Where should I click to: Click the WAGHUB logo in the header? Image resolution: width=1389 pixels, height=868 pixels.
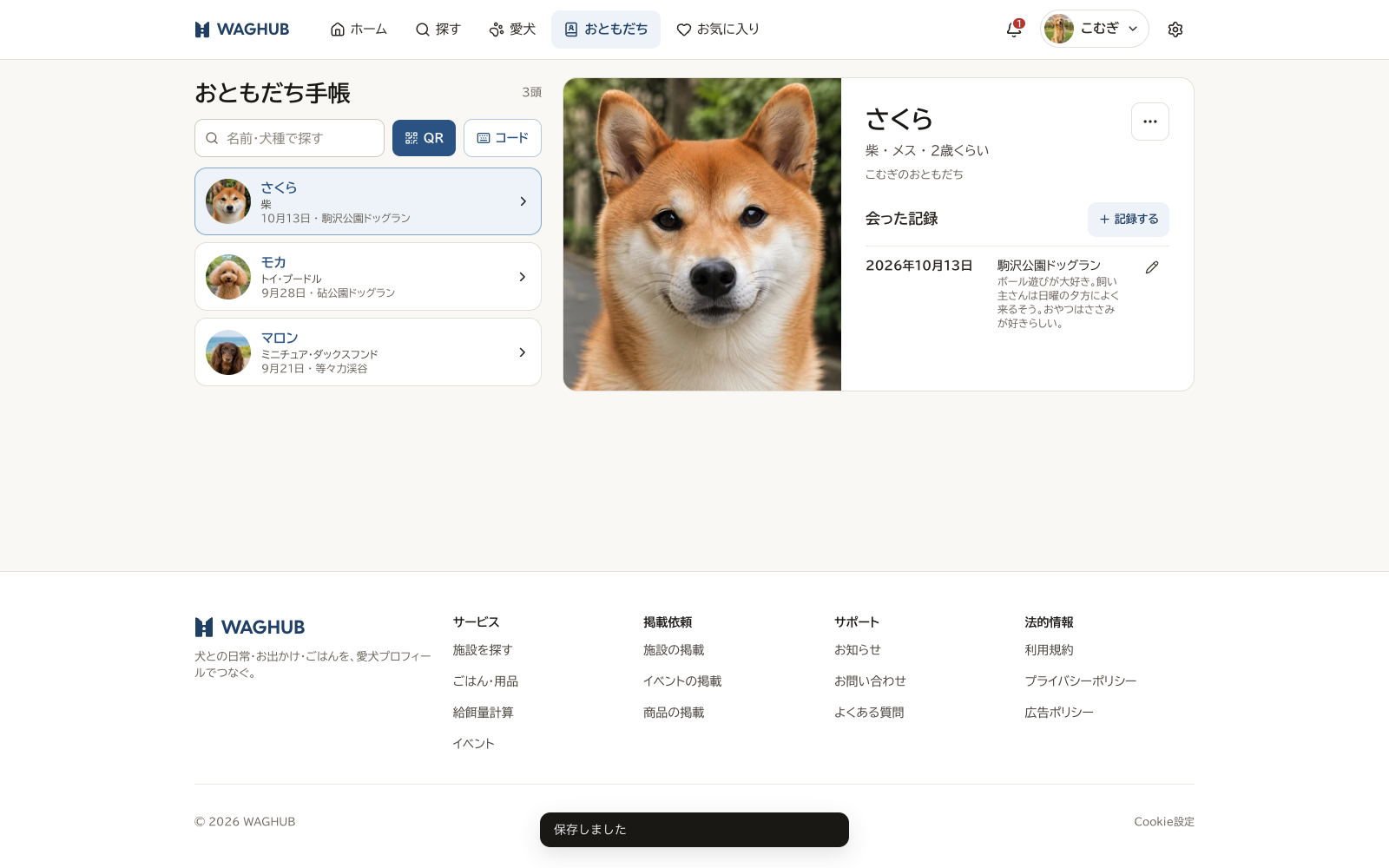coord(241,30)
